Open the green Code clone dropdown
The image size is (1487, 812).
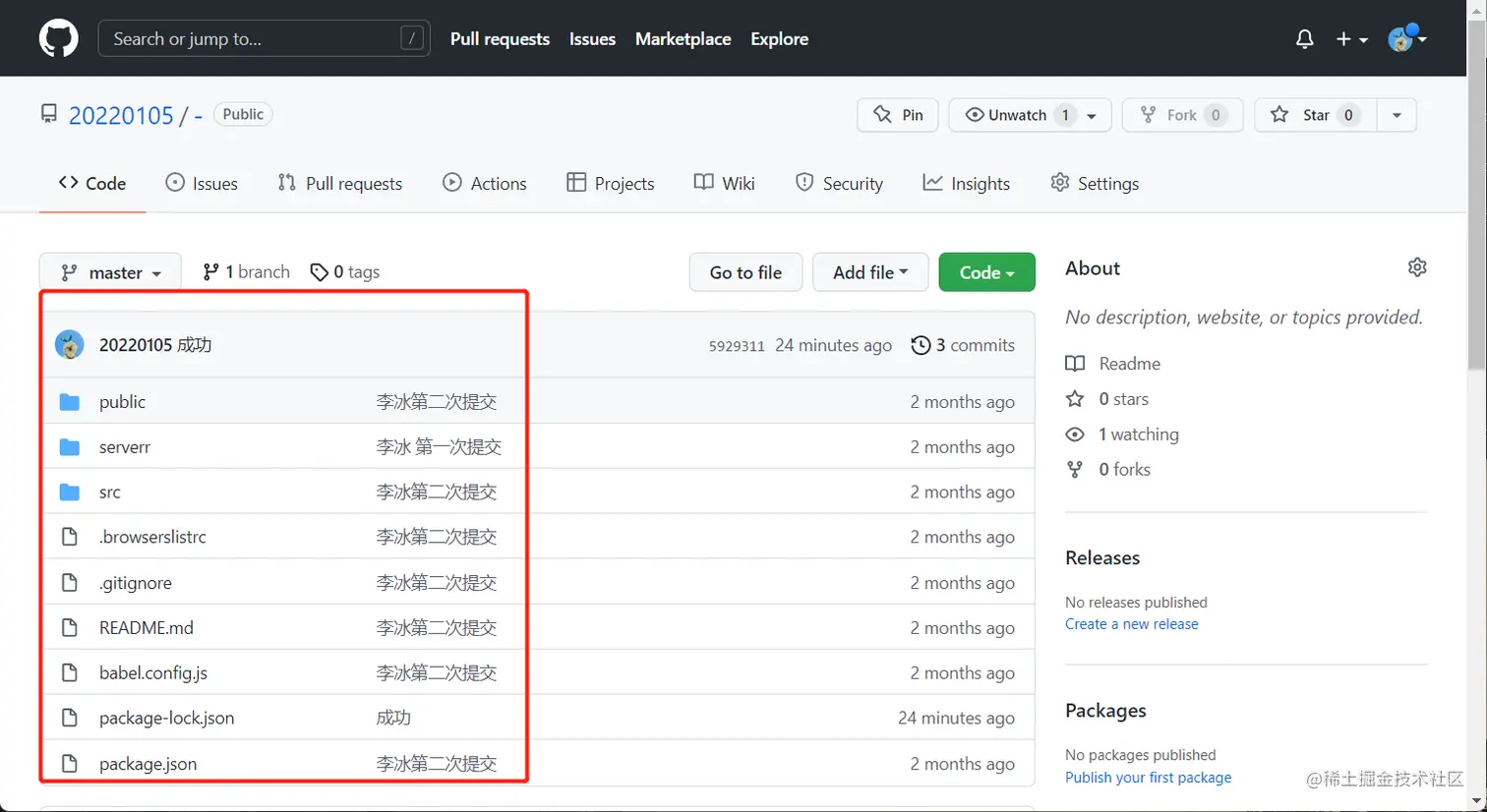click(x=986, y=272)
